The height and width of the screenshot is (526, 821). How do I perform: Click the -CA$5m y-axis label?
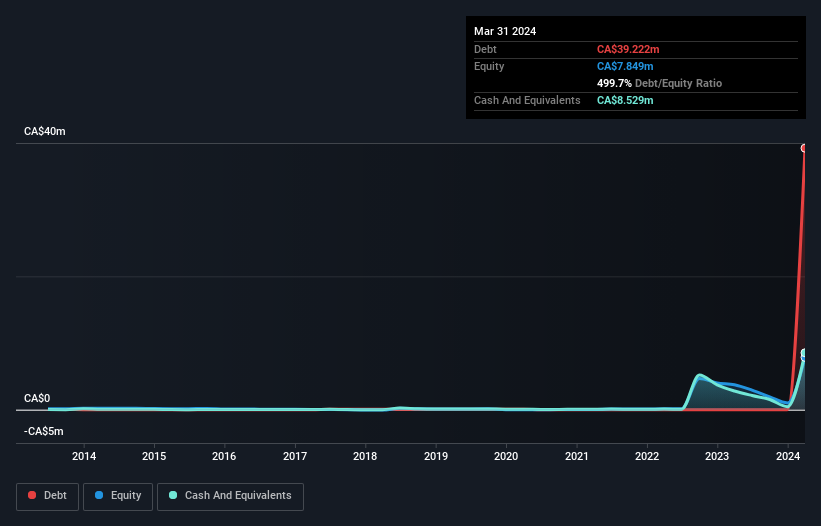point(43,431)
